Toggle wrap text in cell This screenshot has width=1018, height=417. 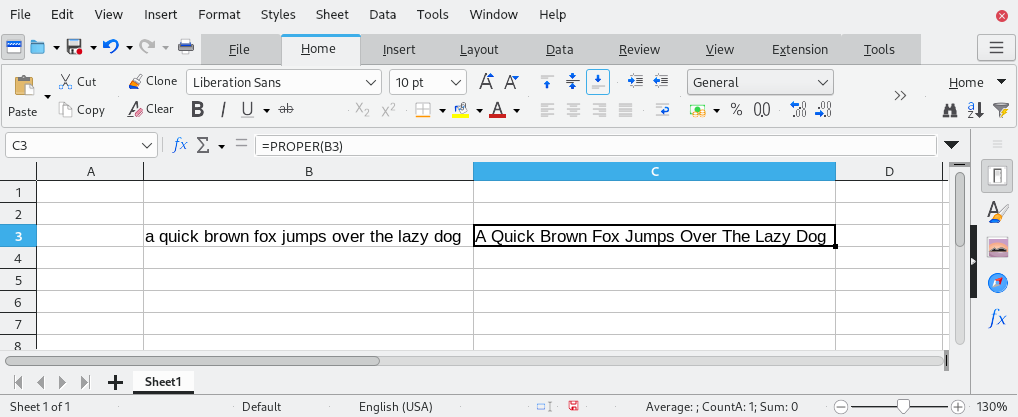[x=662, y=110]
